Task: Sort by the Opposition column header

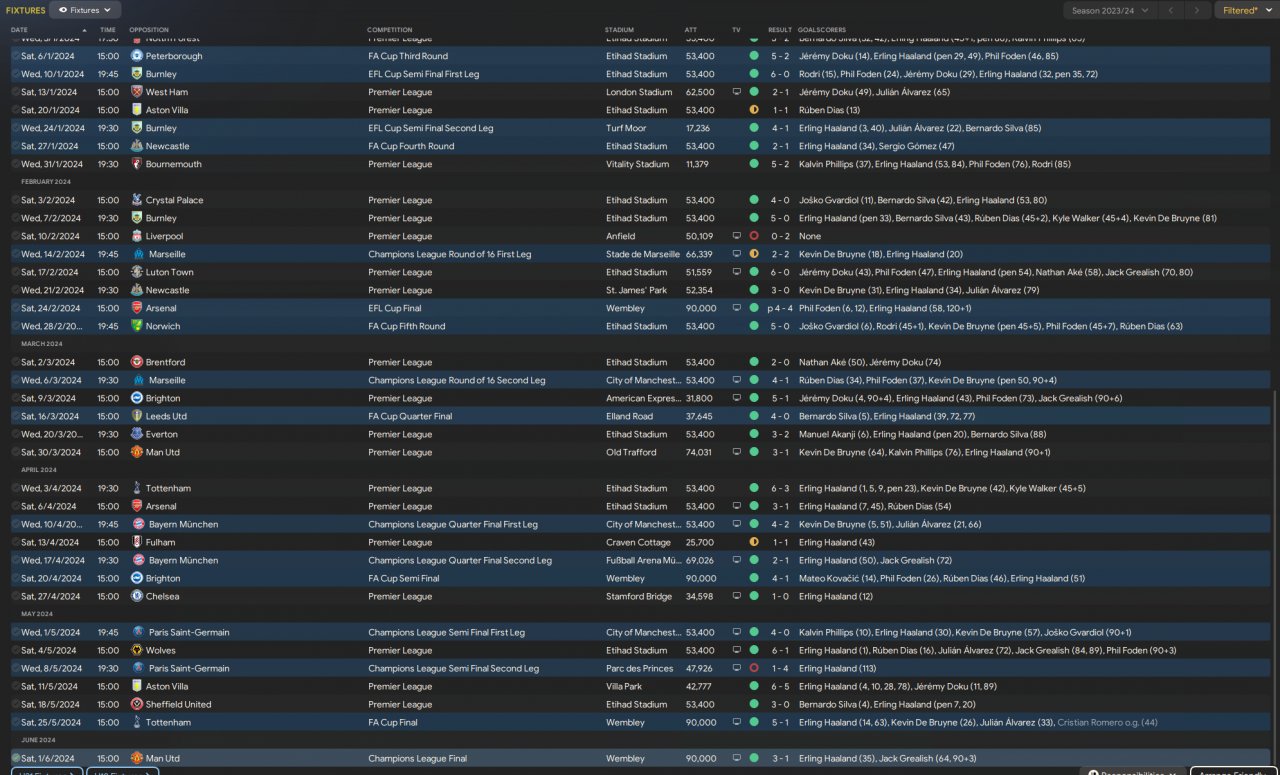Action: [149, 30]
